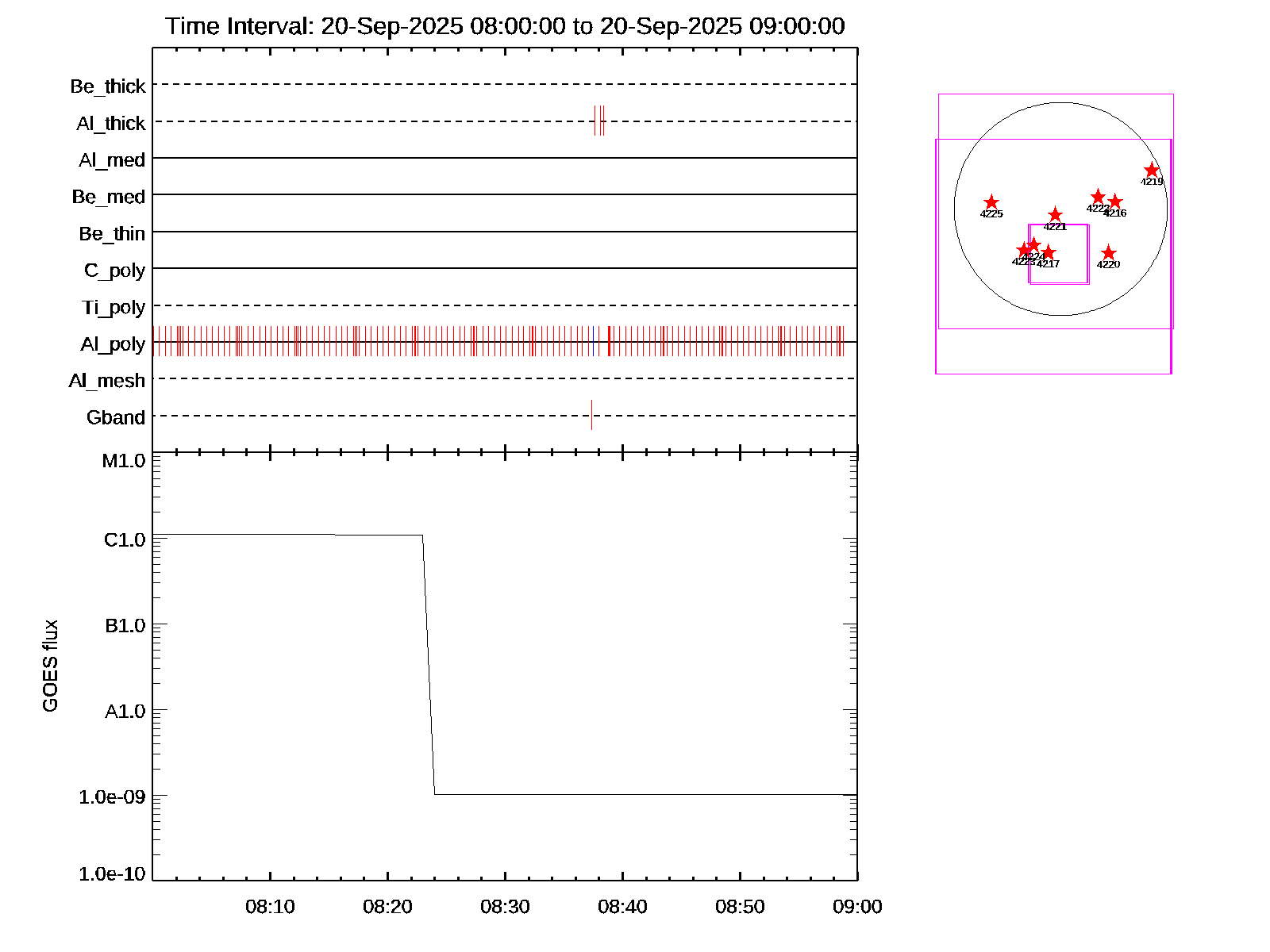Click the Al_poly filter row label
The height and width of the screenshot is (952, 1270).
coord(113,344)
